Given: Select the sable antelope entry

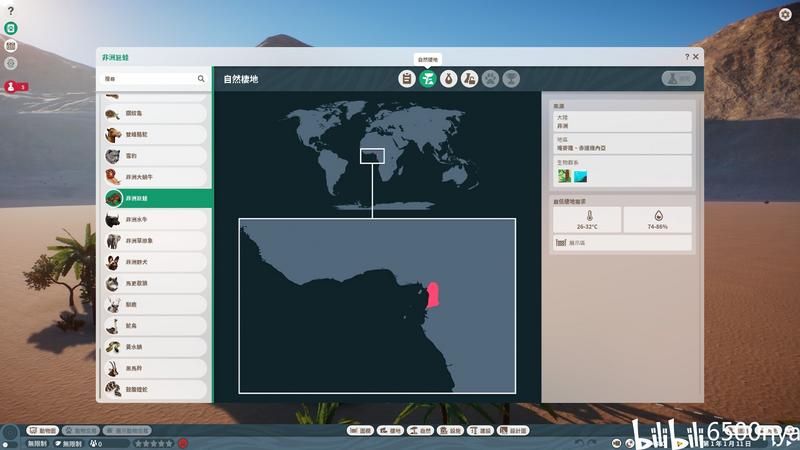Looking at the screenshot, I should pyautogui.click(x=155, y=368).
